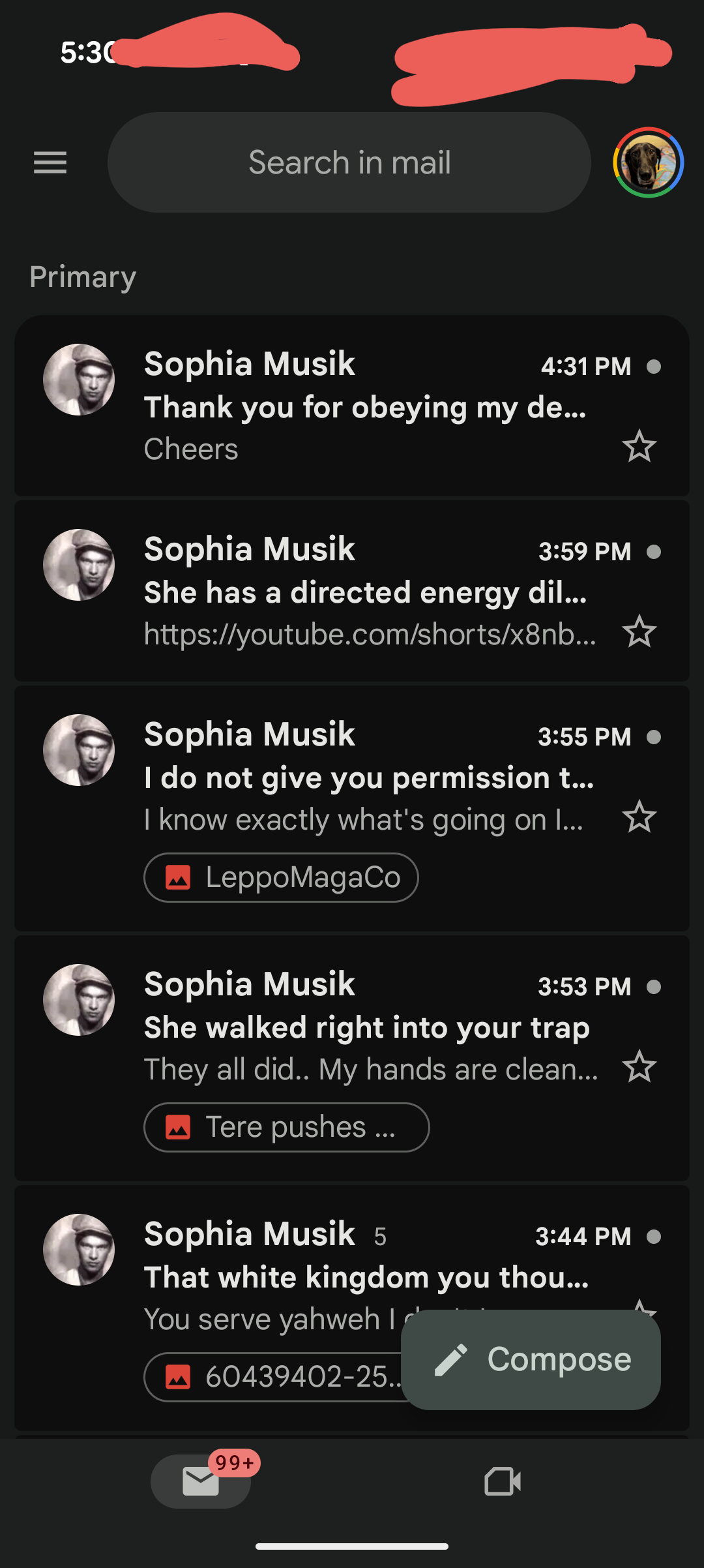Open email 'She has a directed energy dil...'

(365, 592)
